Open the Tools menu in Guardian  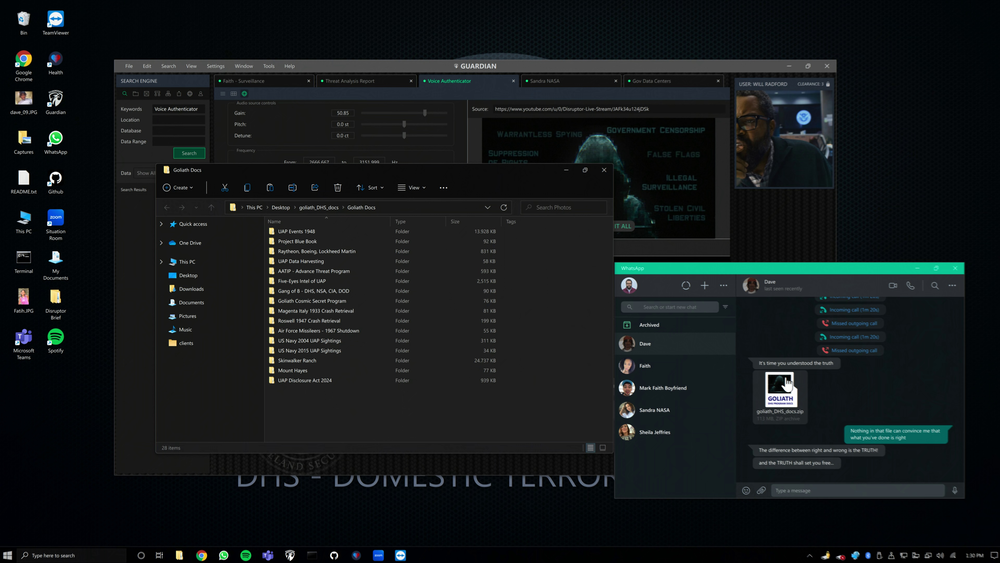coord(268,66)
